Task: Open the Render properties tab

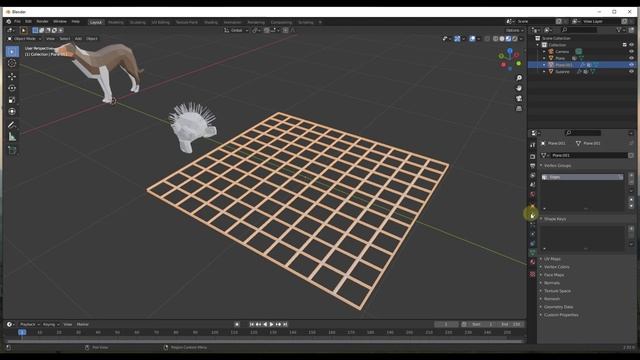Action: [x=532, y=157]
